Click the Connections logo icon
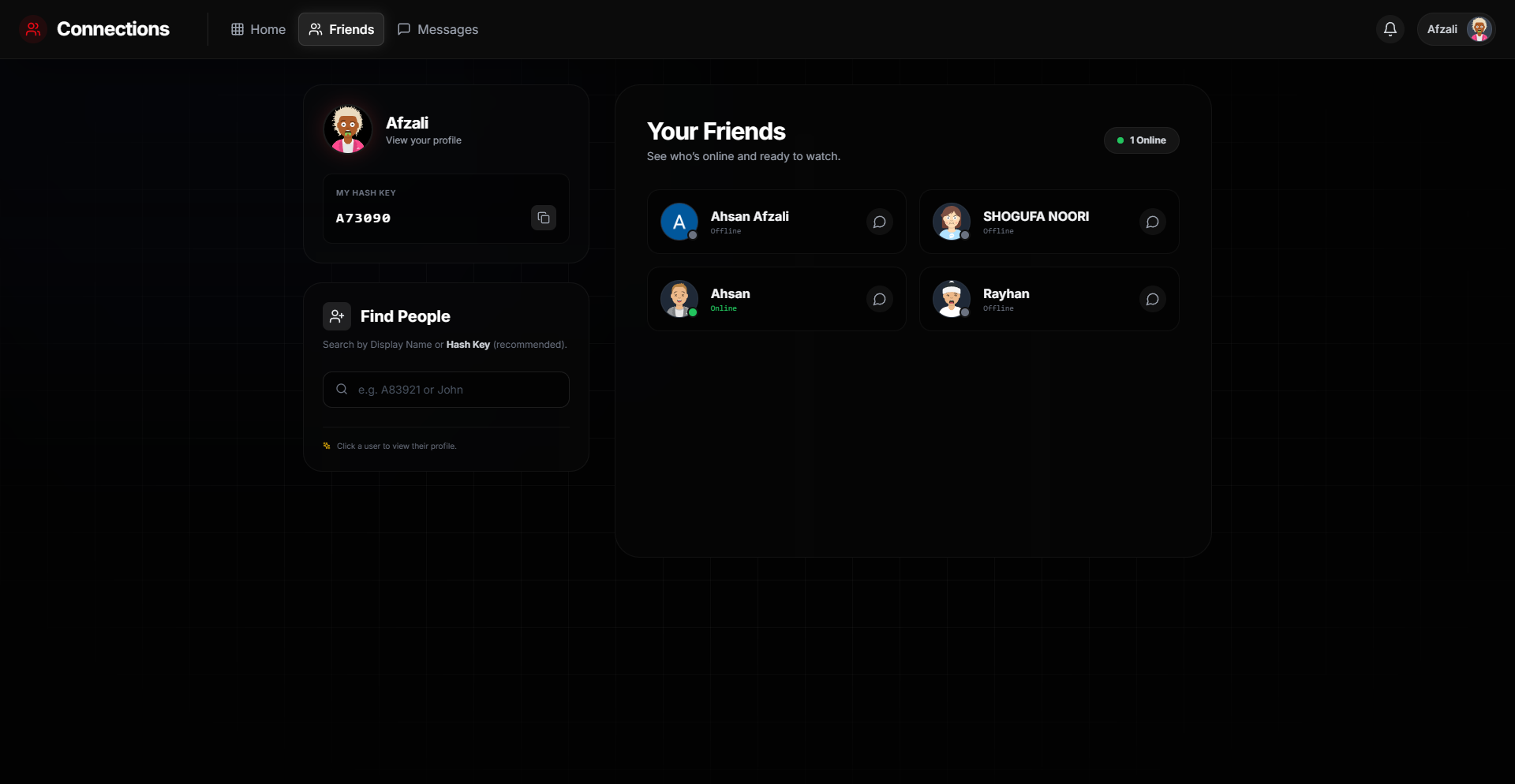 tap(33, 29)
